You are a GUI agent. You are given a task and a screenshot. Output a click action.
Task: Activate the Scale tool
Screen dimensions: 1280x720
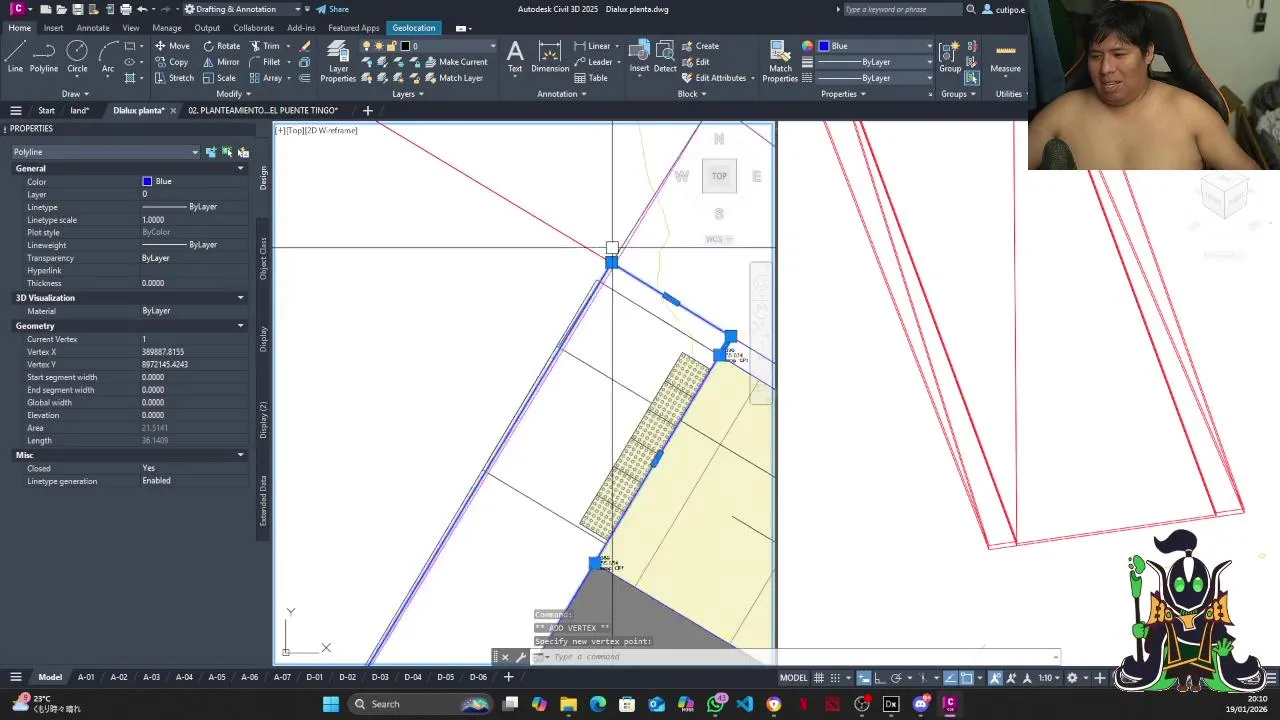(219, 78)
